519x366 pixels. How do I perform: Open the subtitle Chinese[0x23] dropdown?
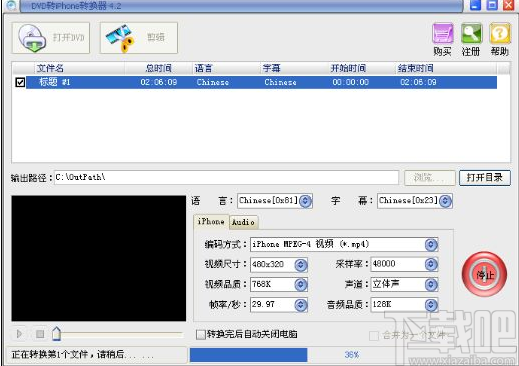pos(445,201)
